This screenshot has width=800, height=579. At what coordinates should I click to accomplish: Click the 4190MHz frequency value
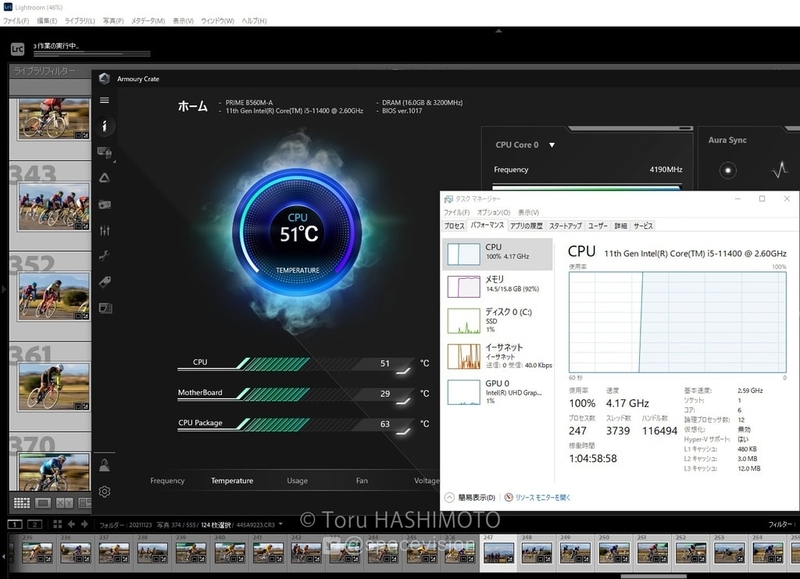[x=666, y=169]
